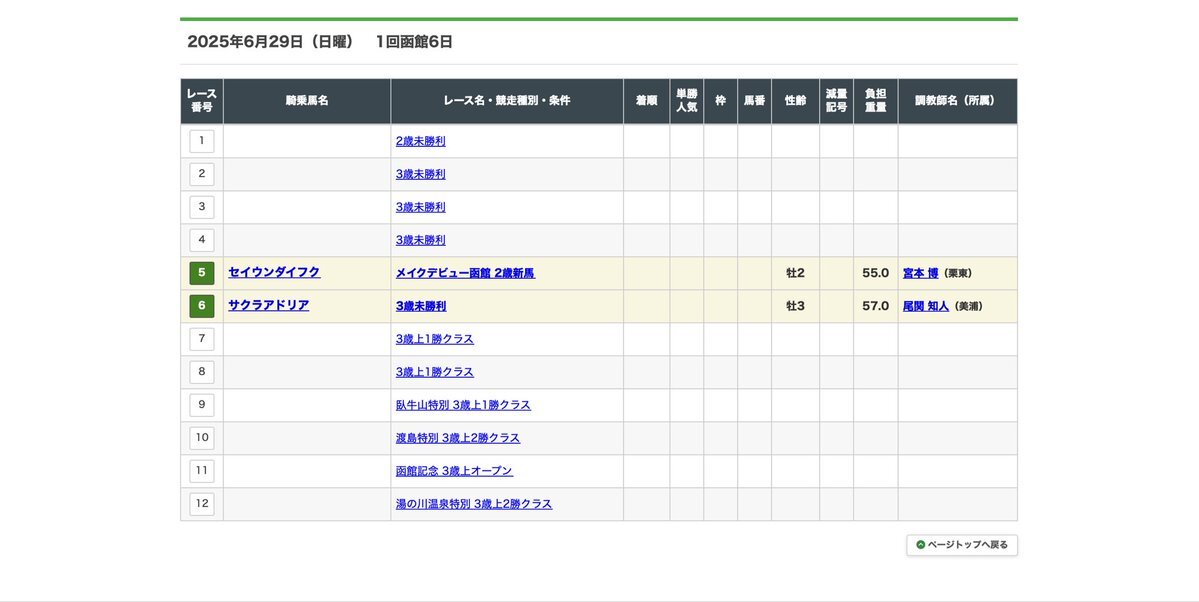This screenshot has height=602, width=1199.
Task: Click race number 8 box
Action: pyautogui.click(x=202, y=372)
